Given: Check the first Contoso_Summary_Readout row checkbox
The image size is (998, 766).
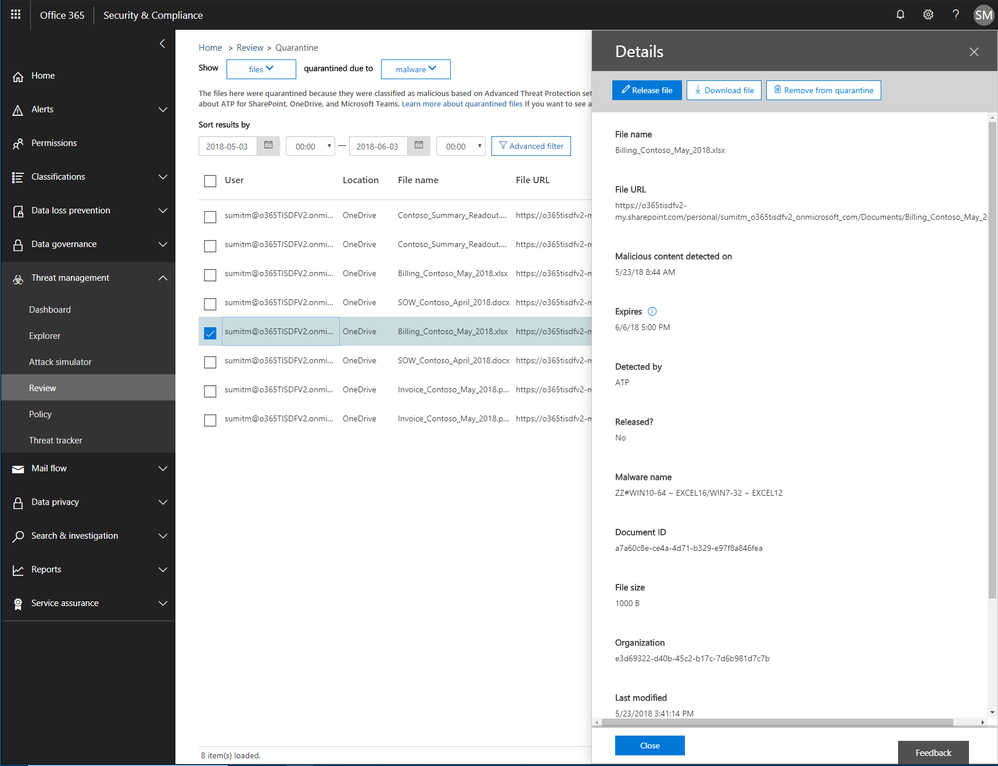Looking at the screenshot, I should point(210,216).
